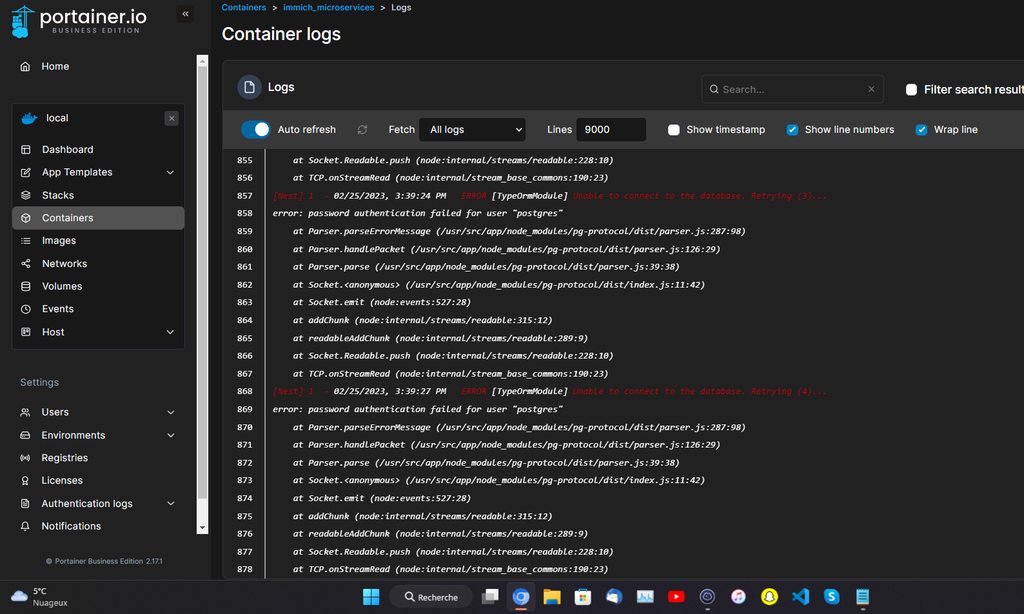Open the Volumes section icon

point(26,287)
